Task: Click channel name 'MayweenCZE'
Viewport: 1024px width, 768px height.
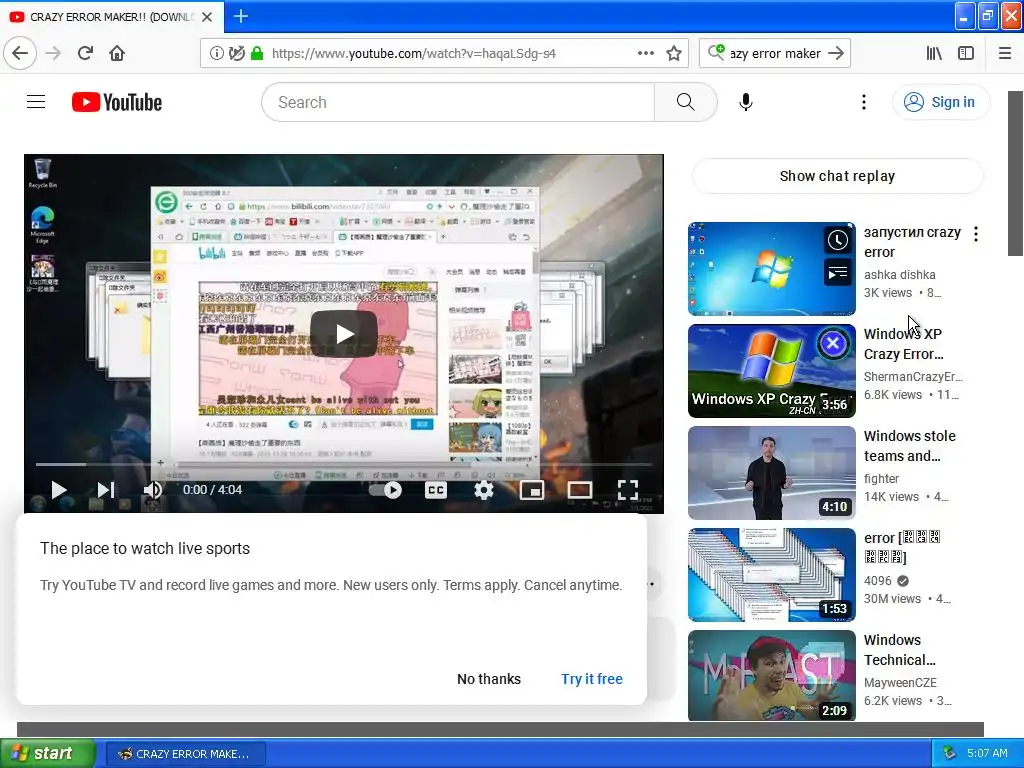Action: click(x=900, y=682)
